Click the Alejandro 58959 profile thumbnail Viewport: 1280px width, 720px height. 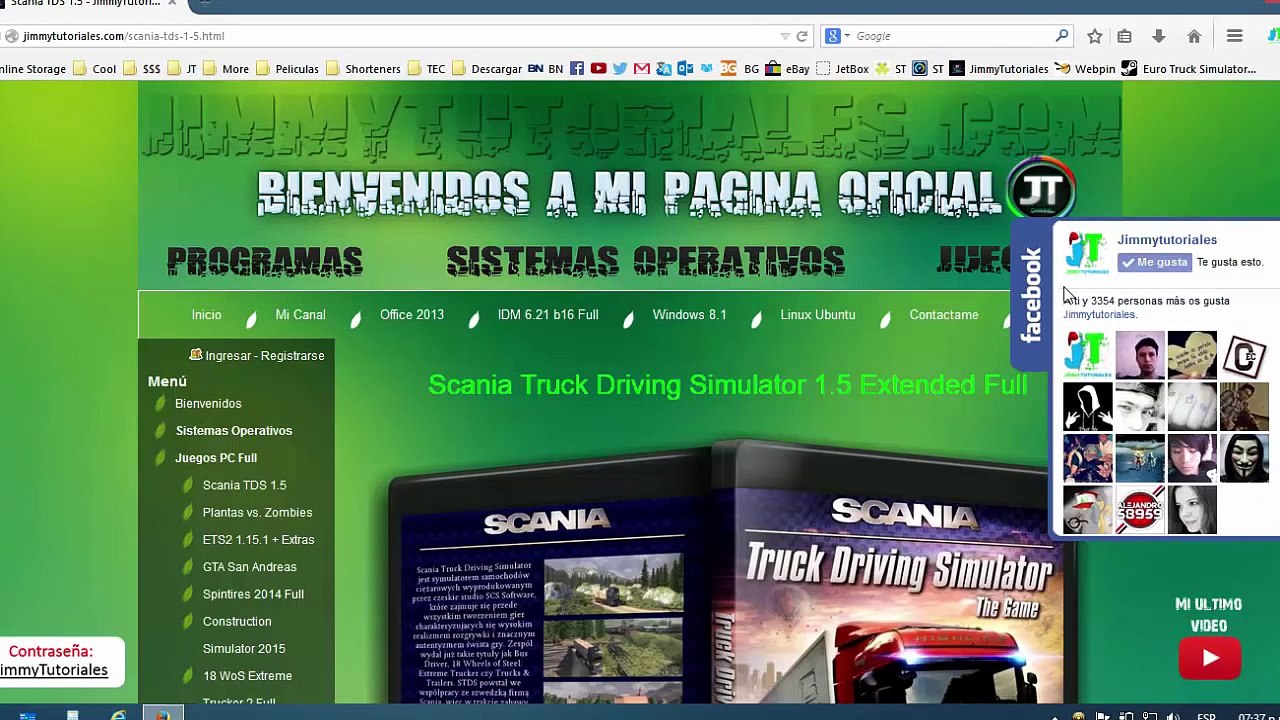(1140, 511)
